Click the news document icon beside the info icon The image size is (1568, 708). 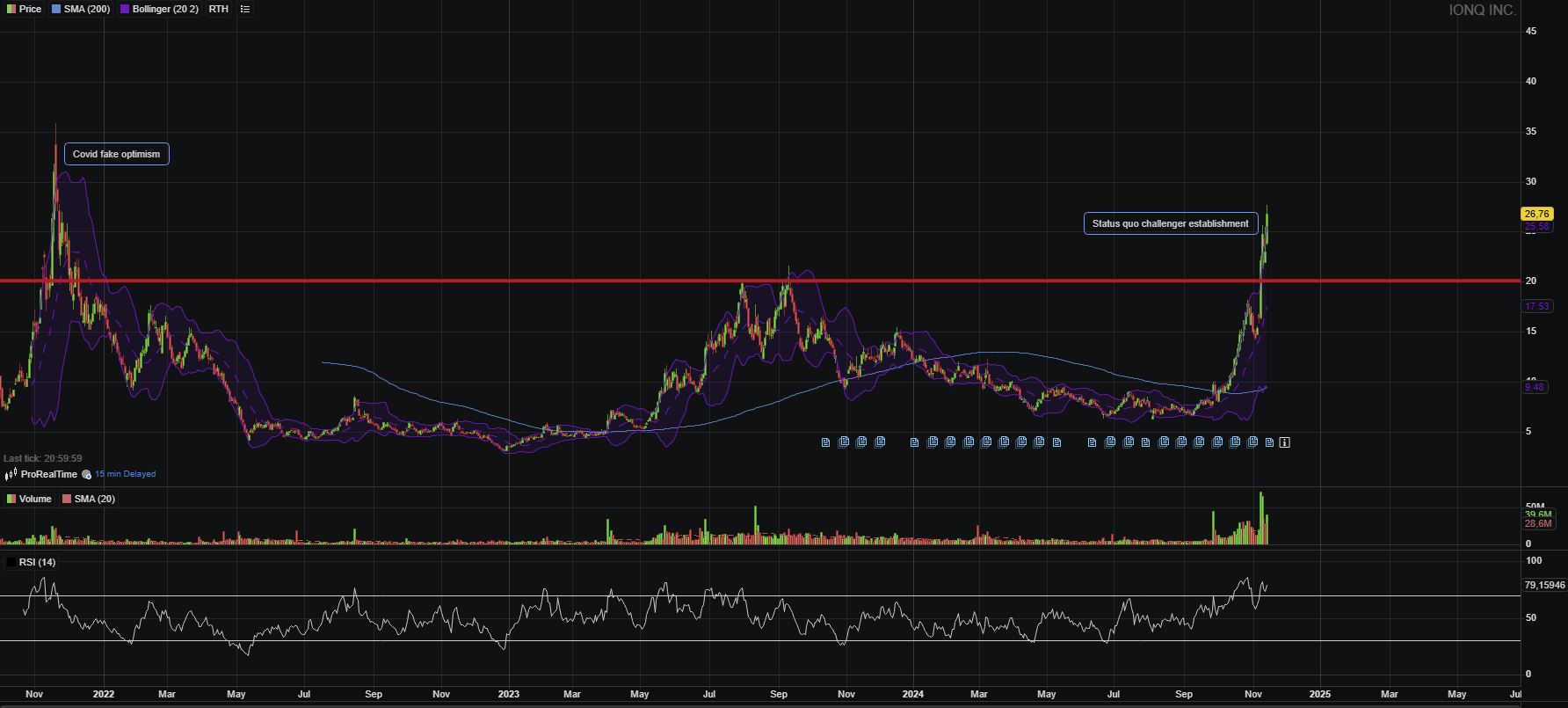[1269, 442]
